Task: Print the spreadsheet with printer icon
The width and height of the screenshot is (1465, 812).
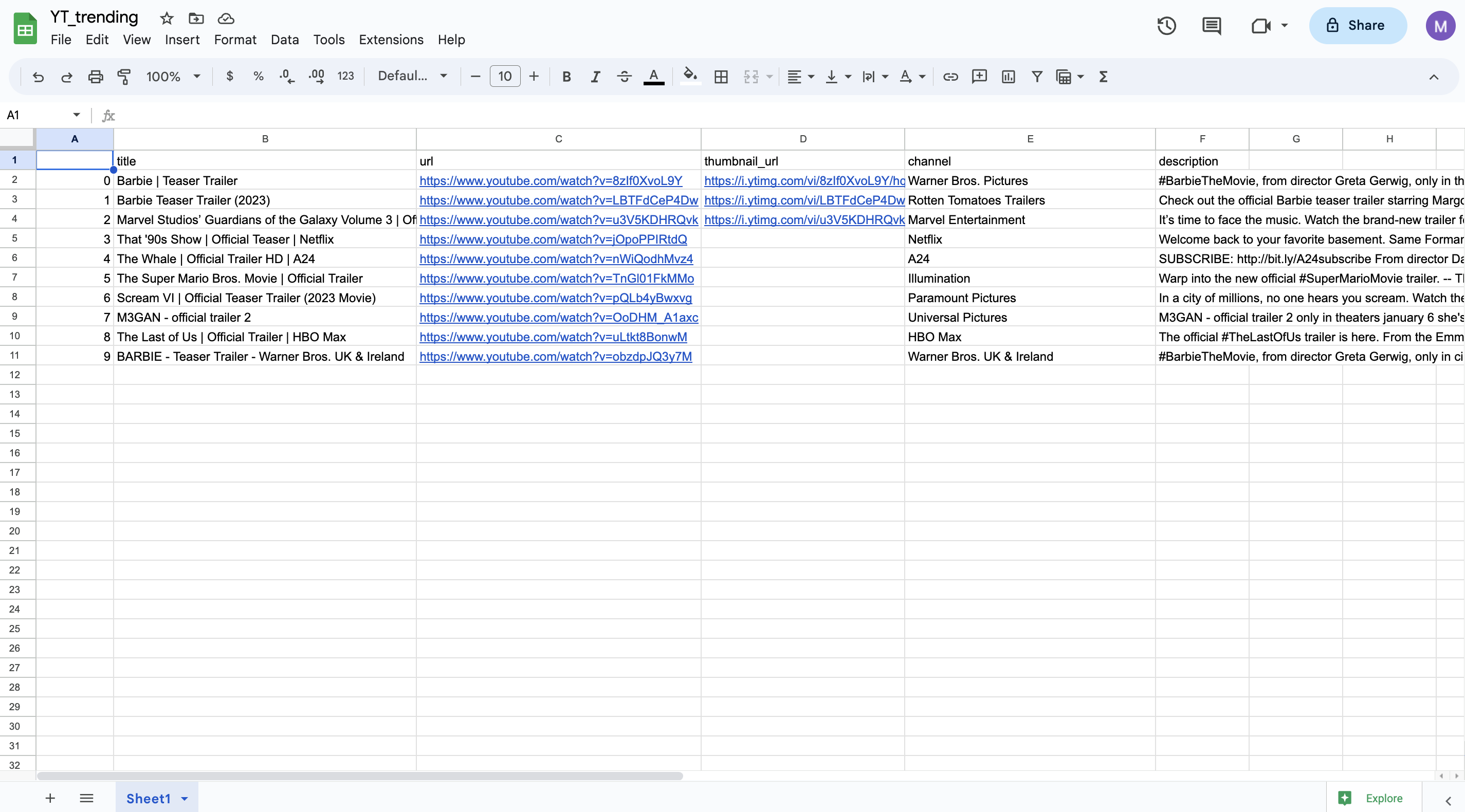Action: coord(96,77)
